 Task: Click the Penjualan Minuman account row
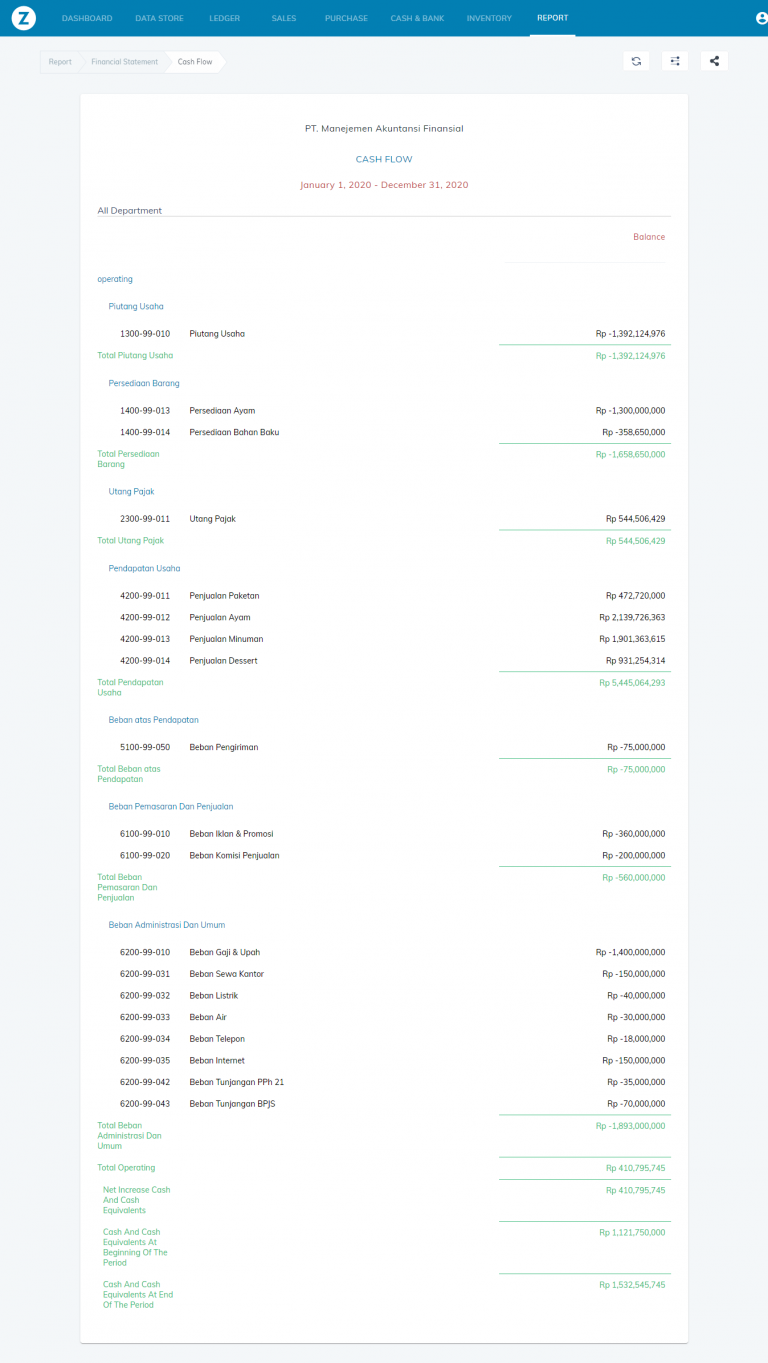coord(224,639)
